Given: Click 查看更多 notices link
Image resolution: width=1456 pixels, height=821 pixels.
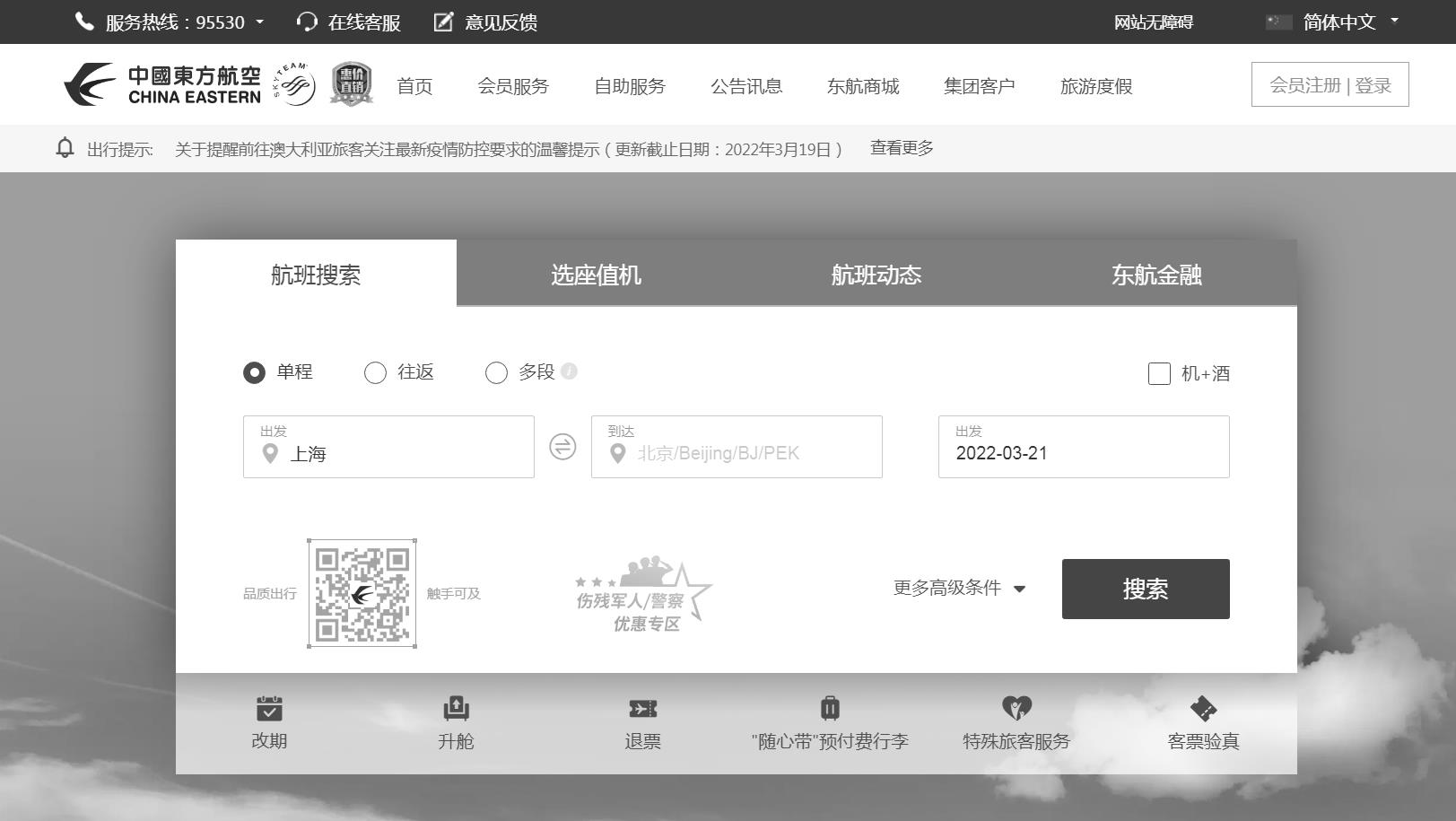Looking at the screenshot, I should (x=902, y=148).
